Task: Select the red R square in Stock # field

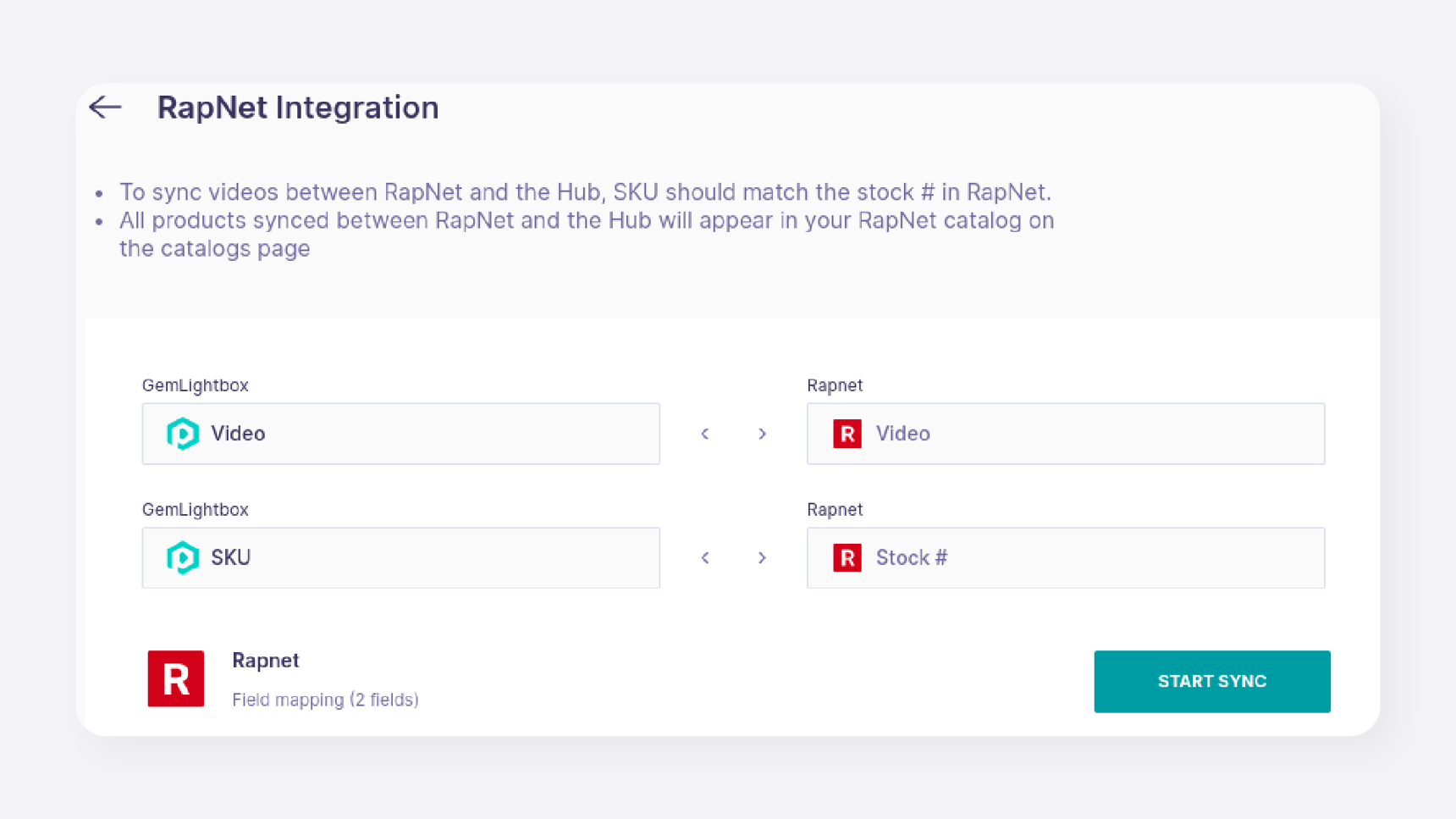Action: coord(846,557)
